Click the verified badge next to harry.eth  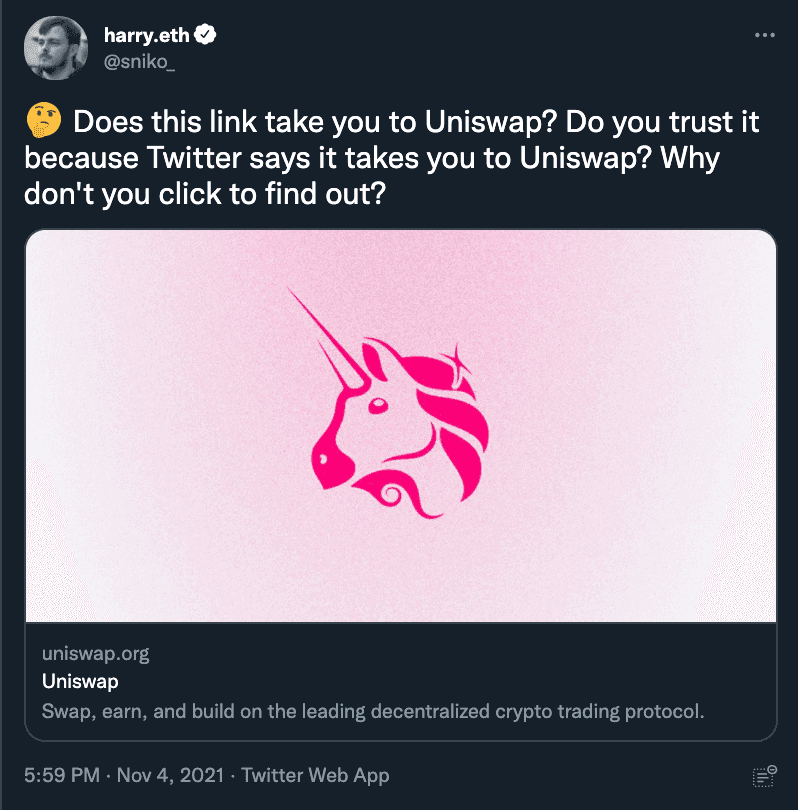click(x=206, y=35)
